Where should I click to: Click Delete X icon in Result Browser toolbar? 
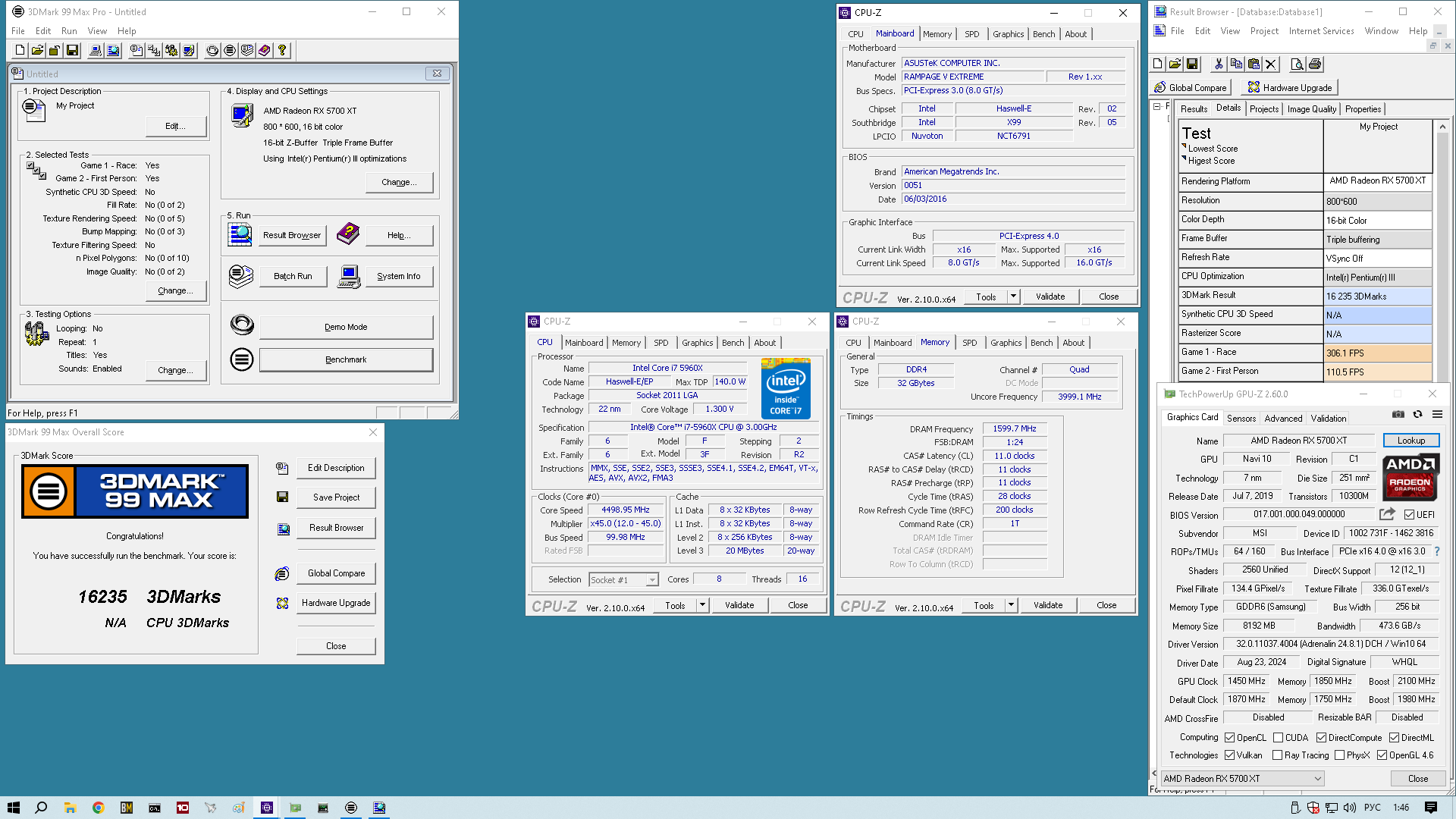[1271, 64]
